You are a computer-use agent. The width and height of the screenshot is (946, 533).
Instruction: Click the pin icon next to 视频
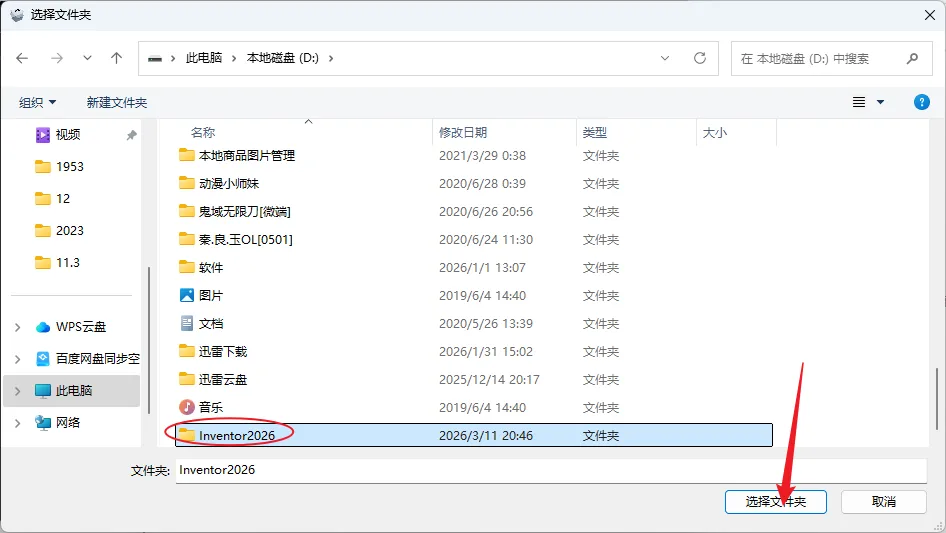[131, 135]
